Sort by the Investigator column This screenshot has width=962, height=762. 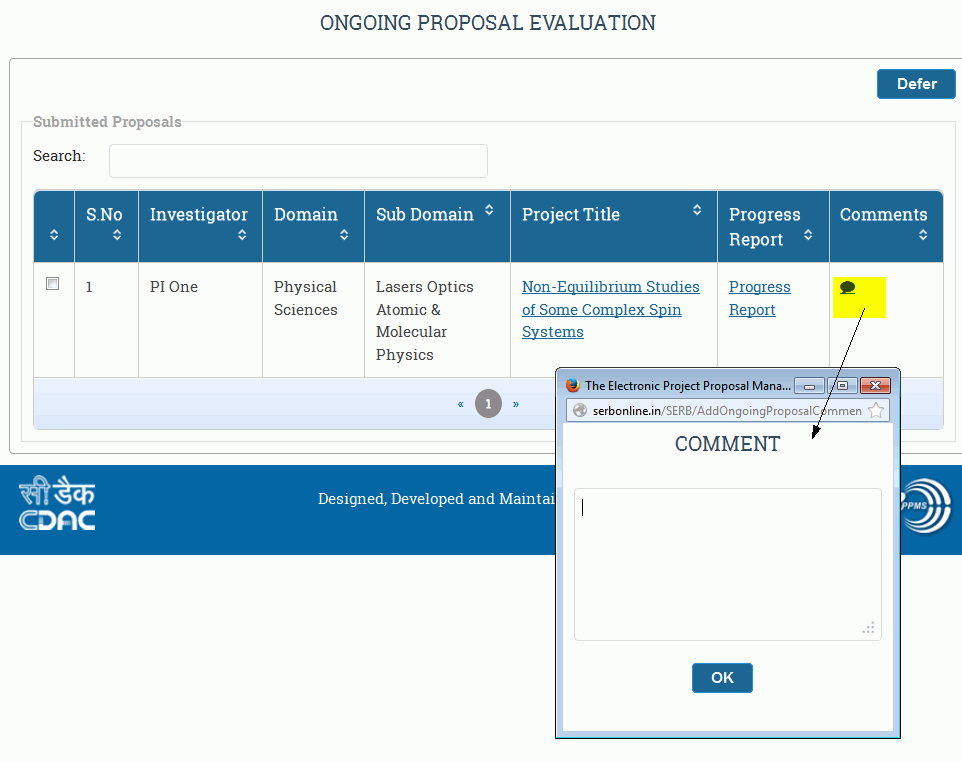click(x=242, y=235)
